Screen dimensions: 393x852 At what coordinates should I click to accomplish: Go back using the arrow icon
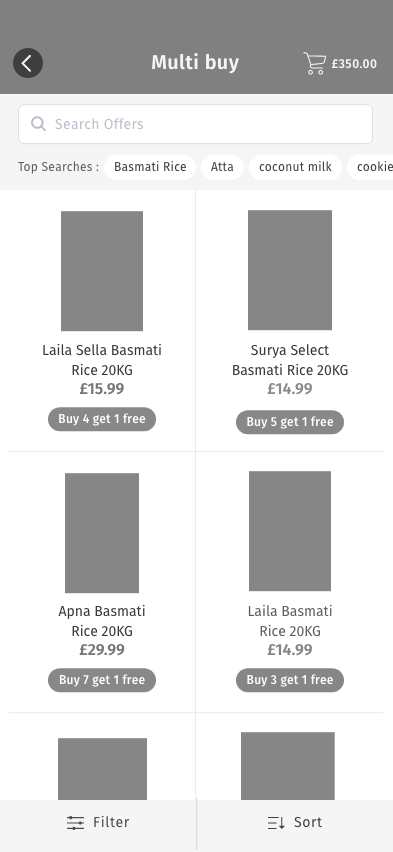28,63
